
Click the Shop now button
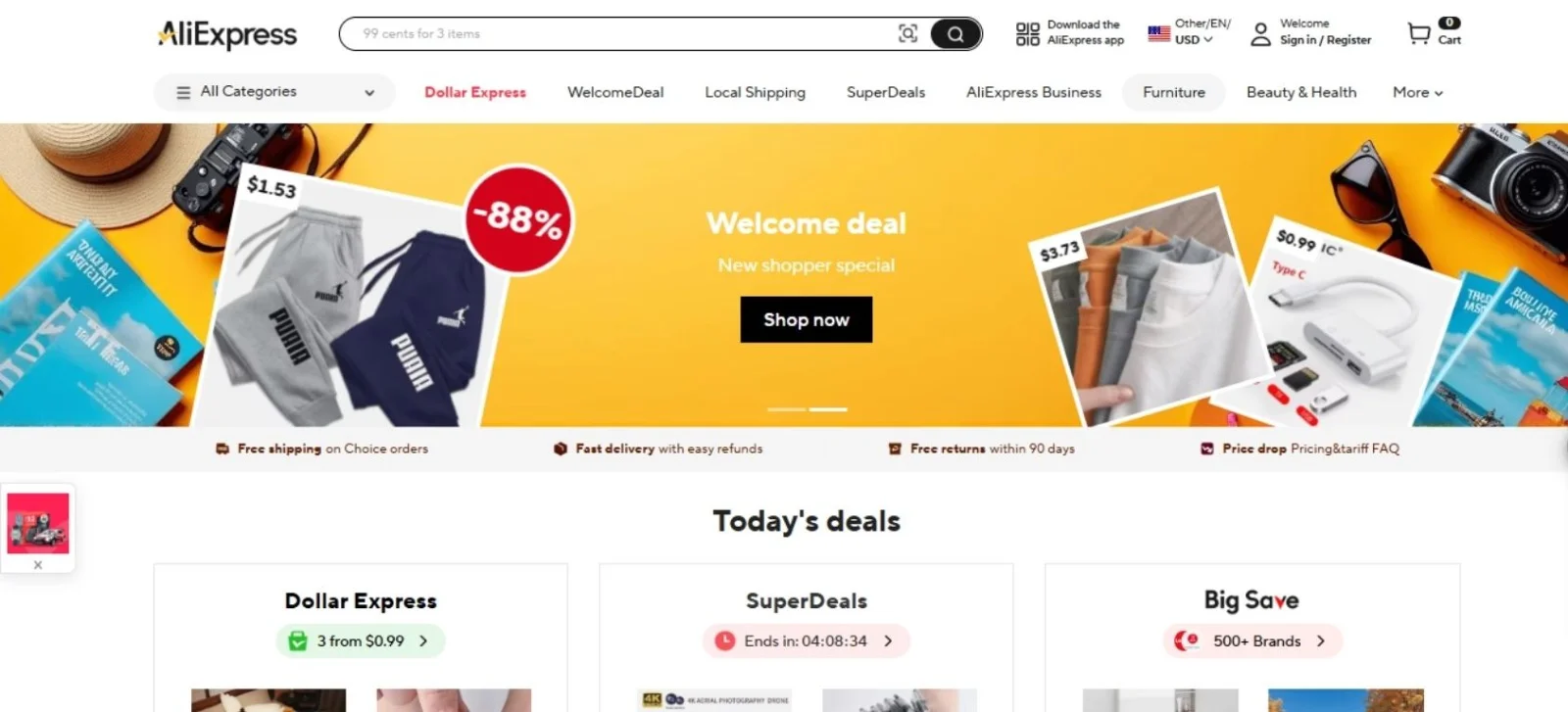tap(806, 319)
